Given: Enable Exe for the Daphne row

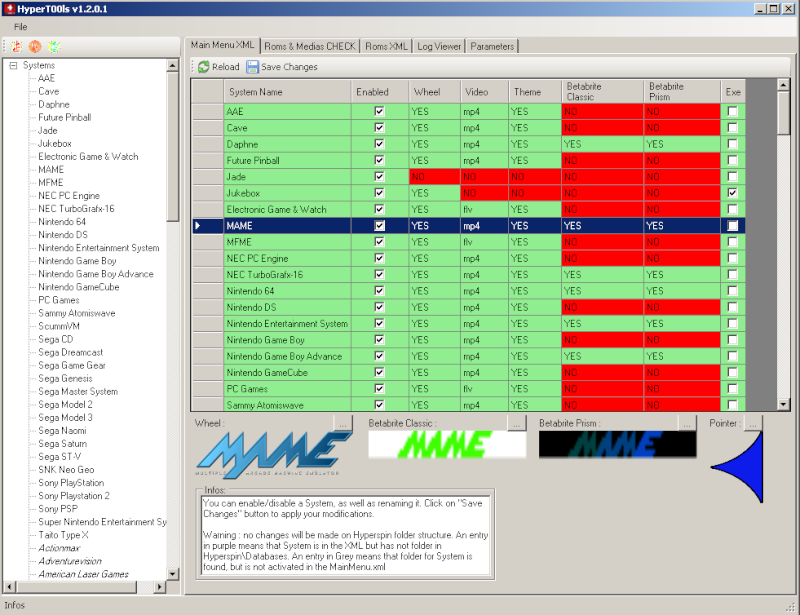Looking at the screenshot, I should (x=733, y=144).
